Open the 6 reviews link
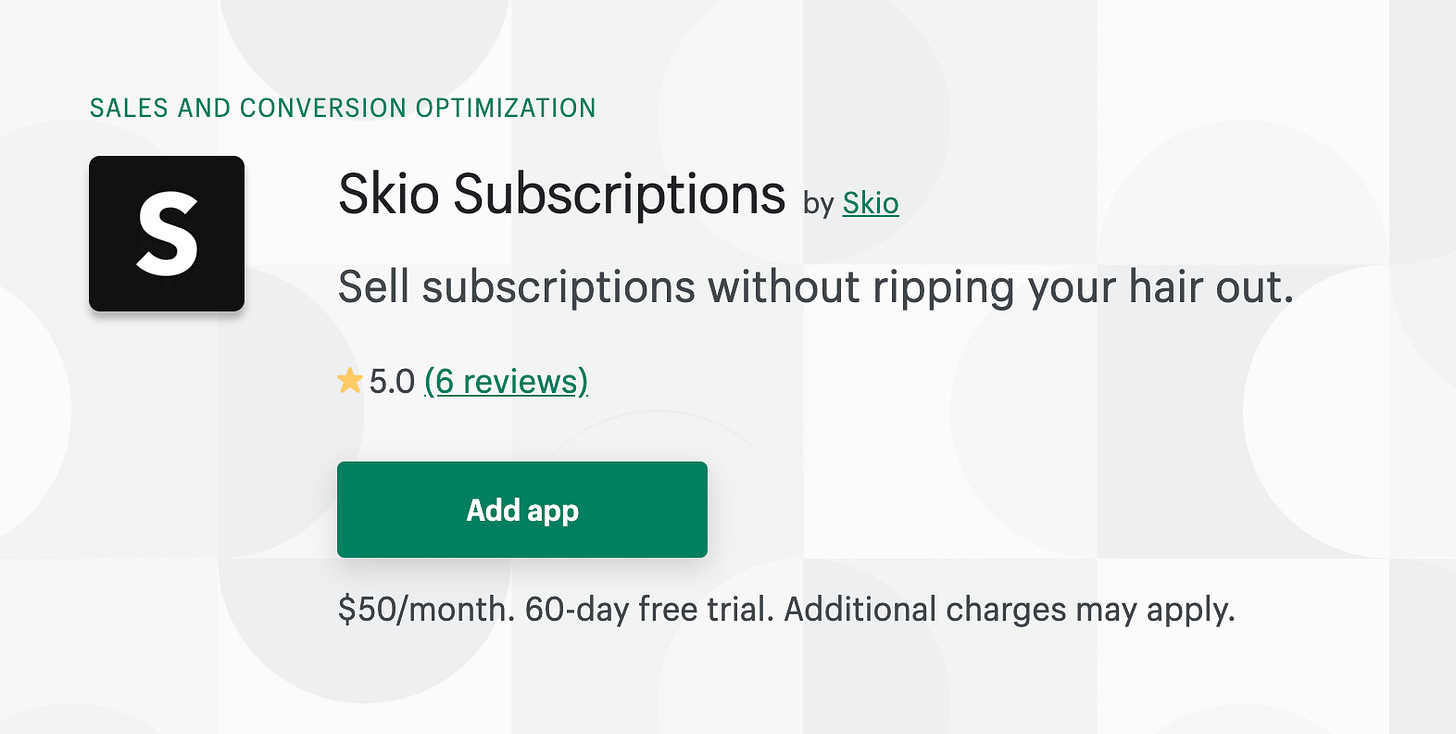Image resolution: width=1456 pixels, height=734 pixels. pos(506,382)
